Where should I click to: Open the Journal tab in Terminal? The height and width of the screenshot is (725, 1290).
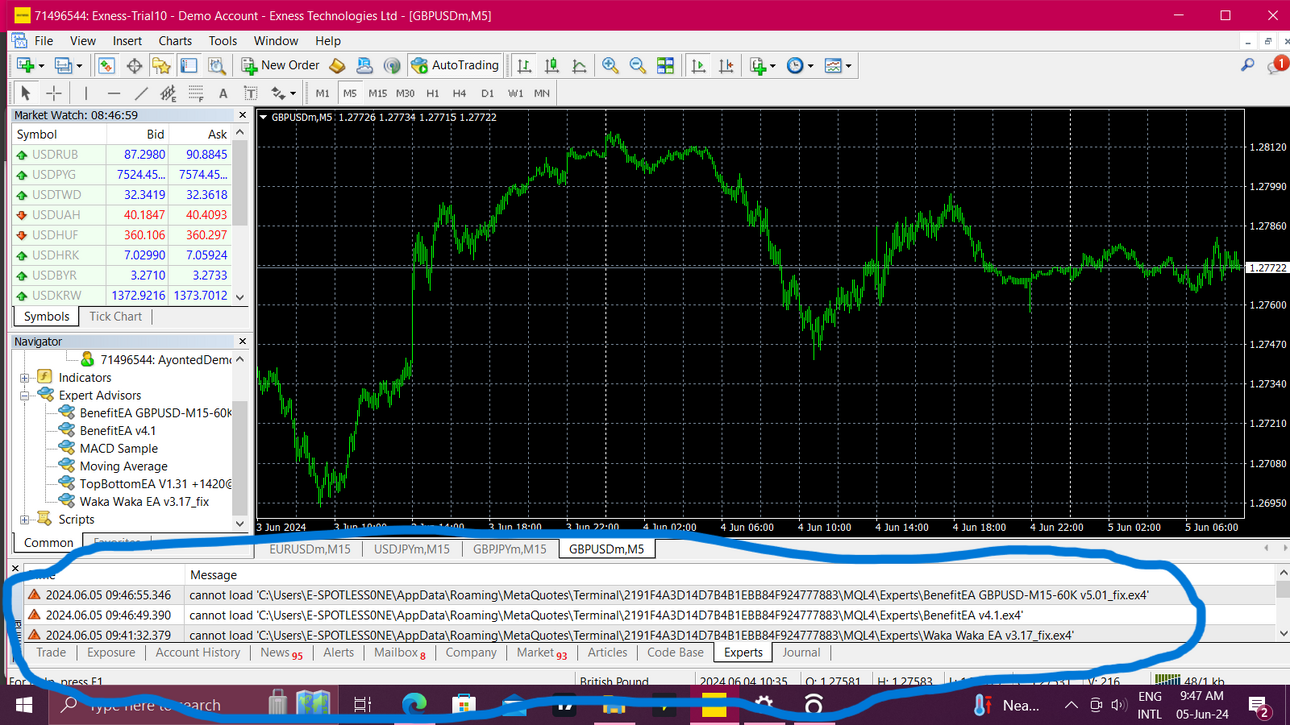tap(801, 652)
